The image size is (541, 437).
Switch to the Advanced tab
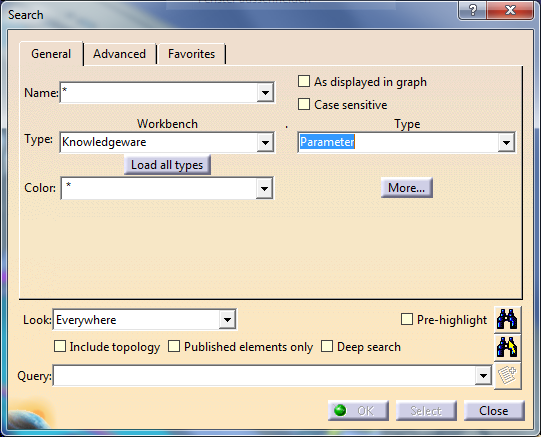(x=119, y=54)
